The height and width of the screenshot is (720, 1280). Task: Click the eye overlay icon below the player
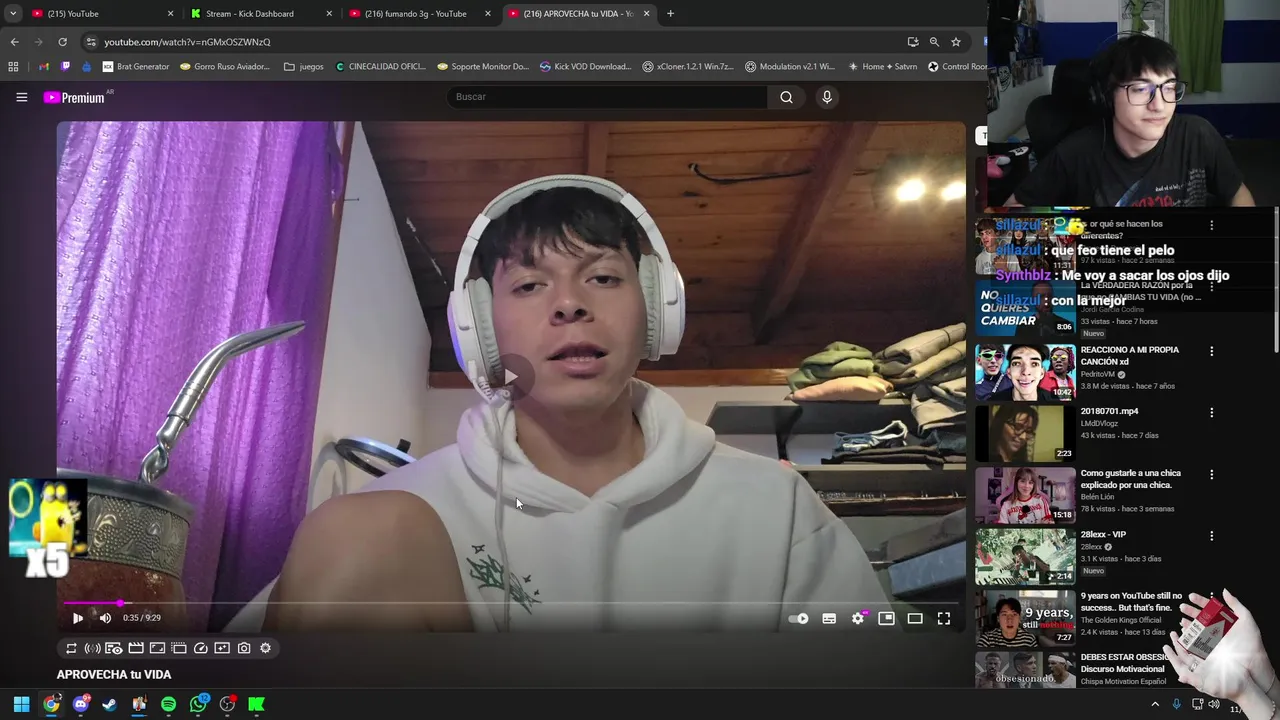(x=114, y=648)
